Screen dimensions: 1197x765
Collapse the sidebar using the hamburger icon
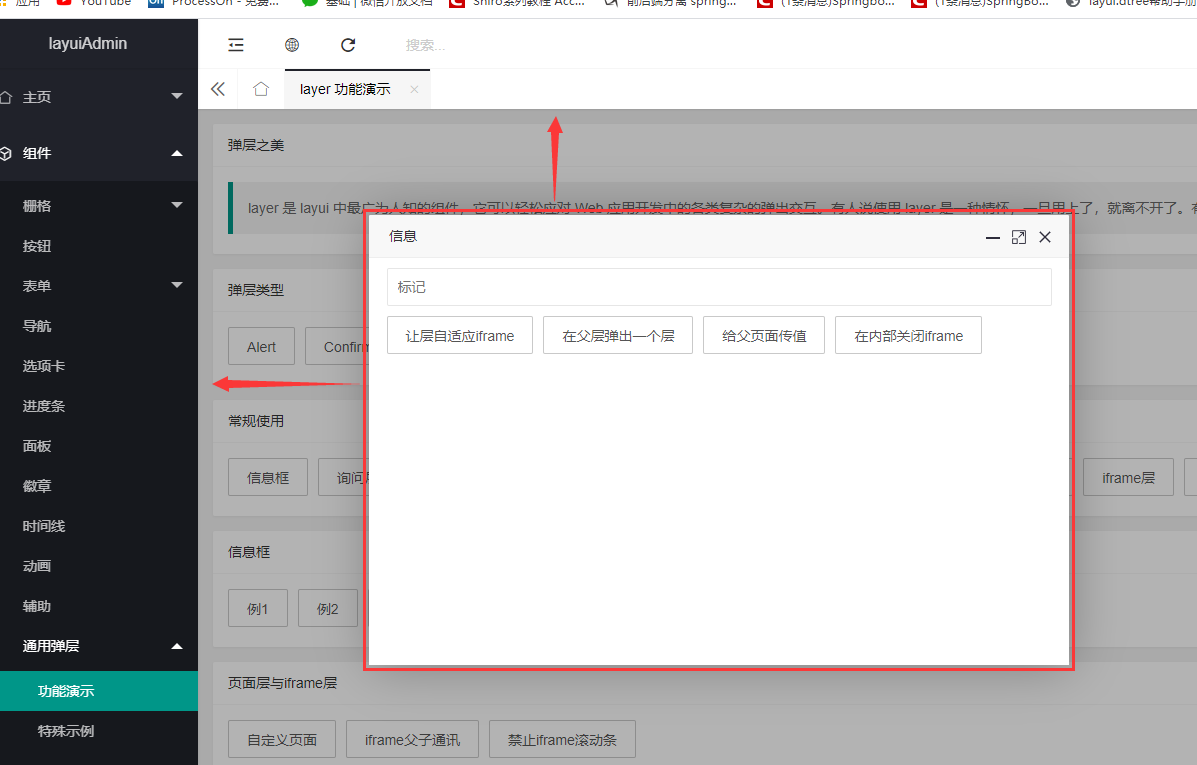235,44
